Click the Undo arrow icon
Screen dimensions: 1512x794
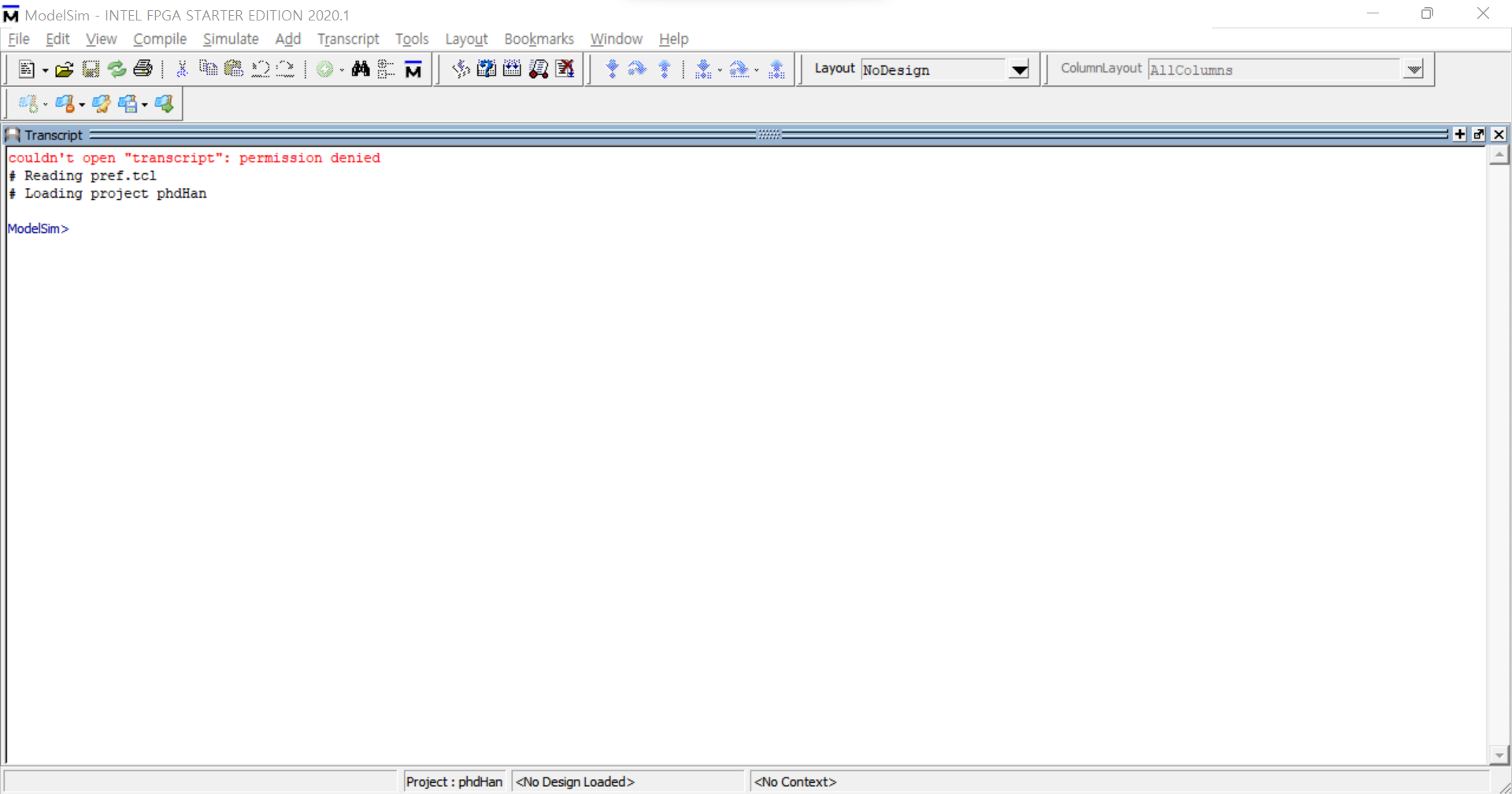click(260, 69)
